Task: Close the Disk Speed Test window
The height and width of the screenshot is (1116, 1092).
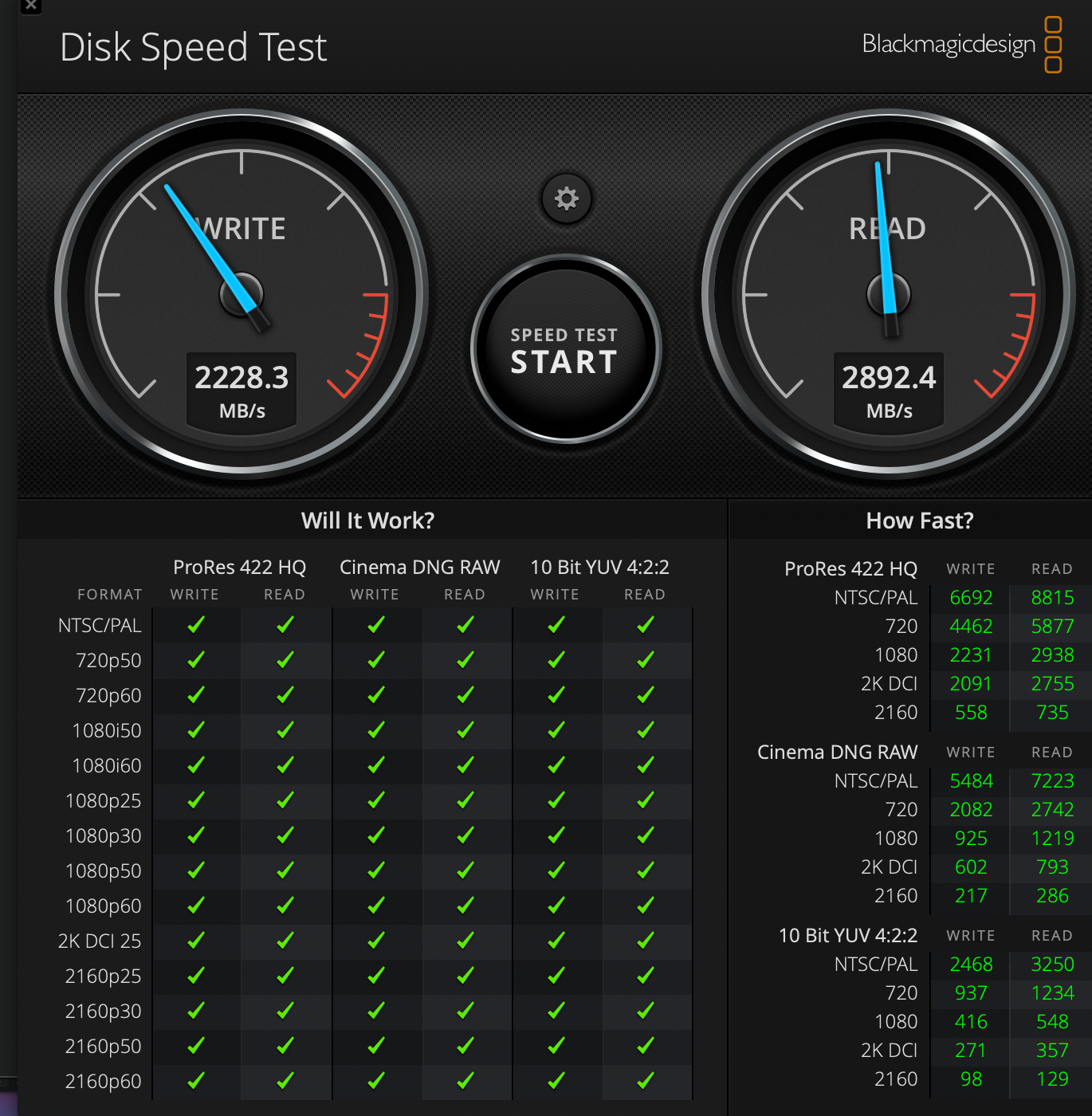Action: 30,5
